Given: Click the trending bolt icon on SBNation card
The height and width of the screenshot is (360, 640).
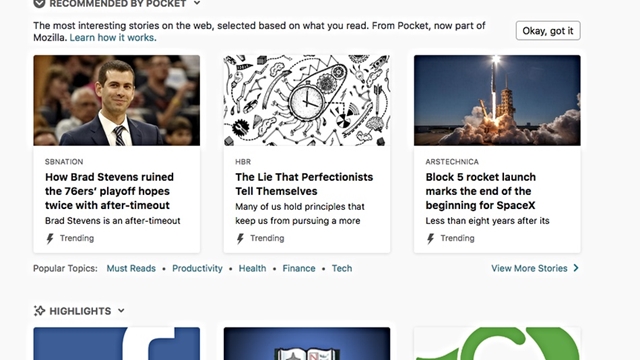Looking at the screenshot, I should coord(50,238).
